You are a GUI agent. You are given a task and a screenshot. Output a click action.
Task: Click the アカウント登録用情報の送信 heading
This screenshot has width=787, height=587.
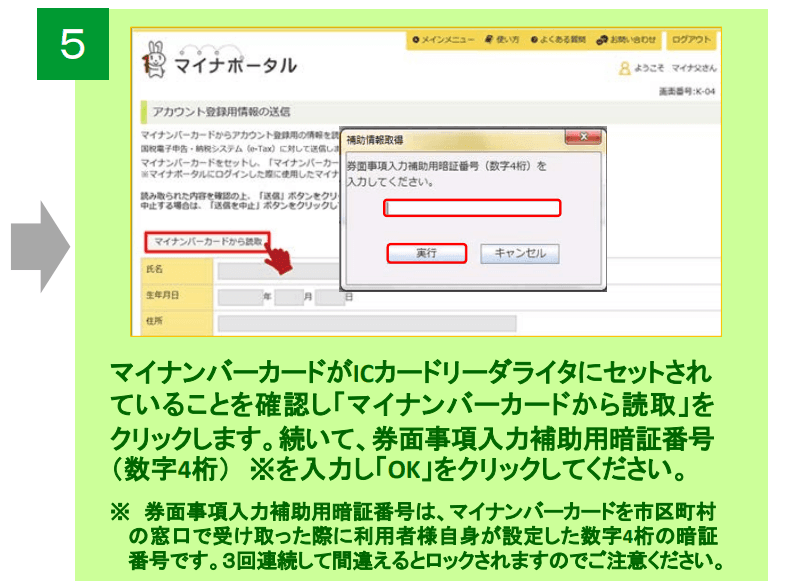(221, 112)
